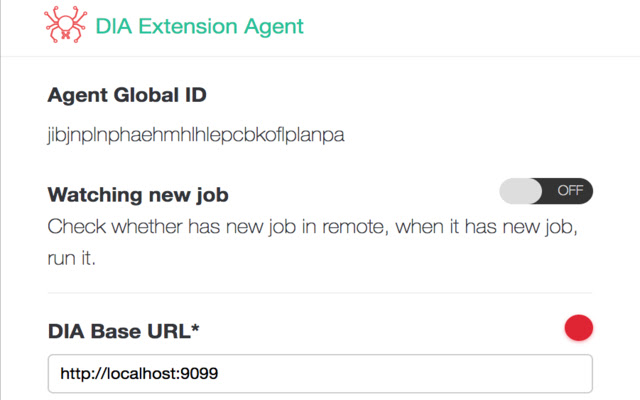Click the word "DIA" in the header title

click(114, 27)
